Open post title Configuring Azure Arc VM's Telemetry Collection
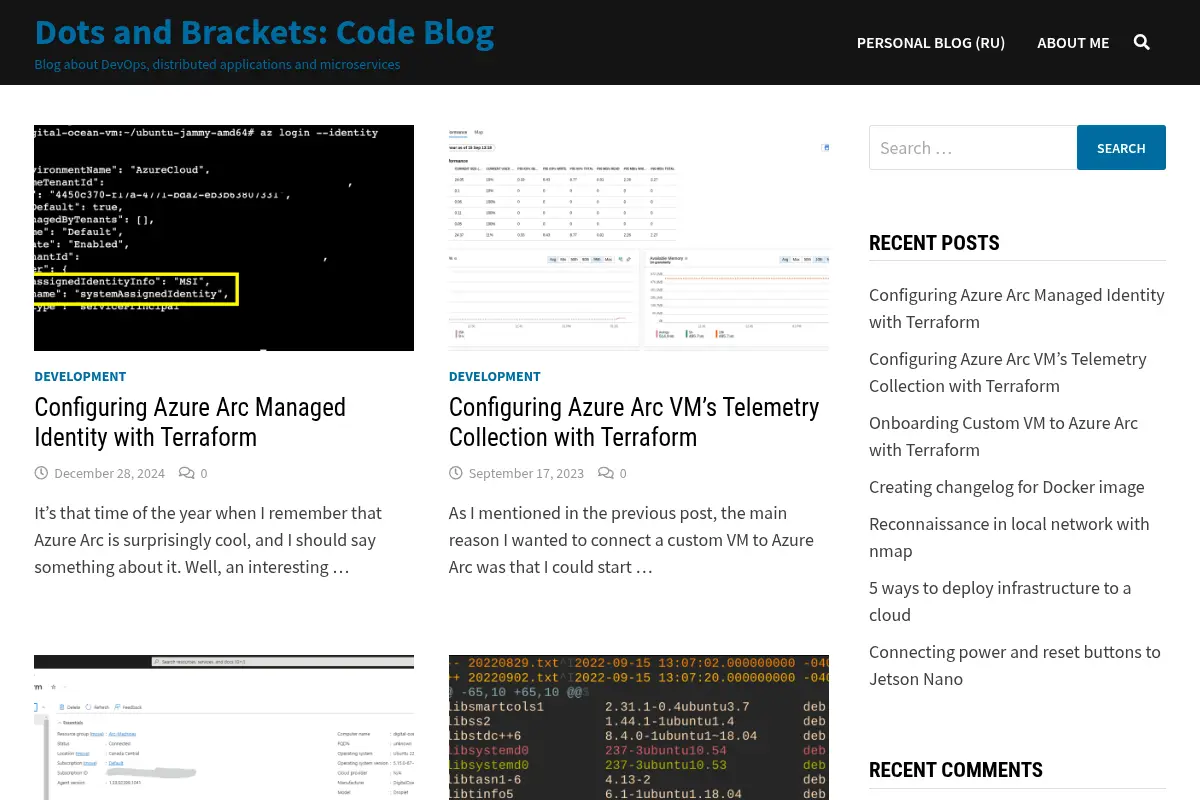This screenshot has width=1200, height=800. (x=634, y=422)
